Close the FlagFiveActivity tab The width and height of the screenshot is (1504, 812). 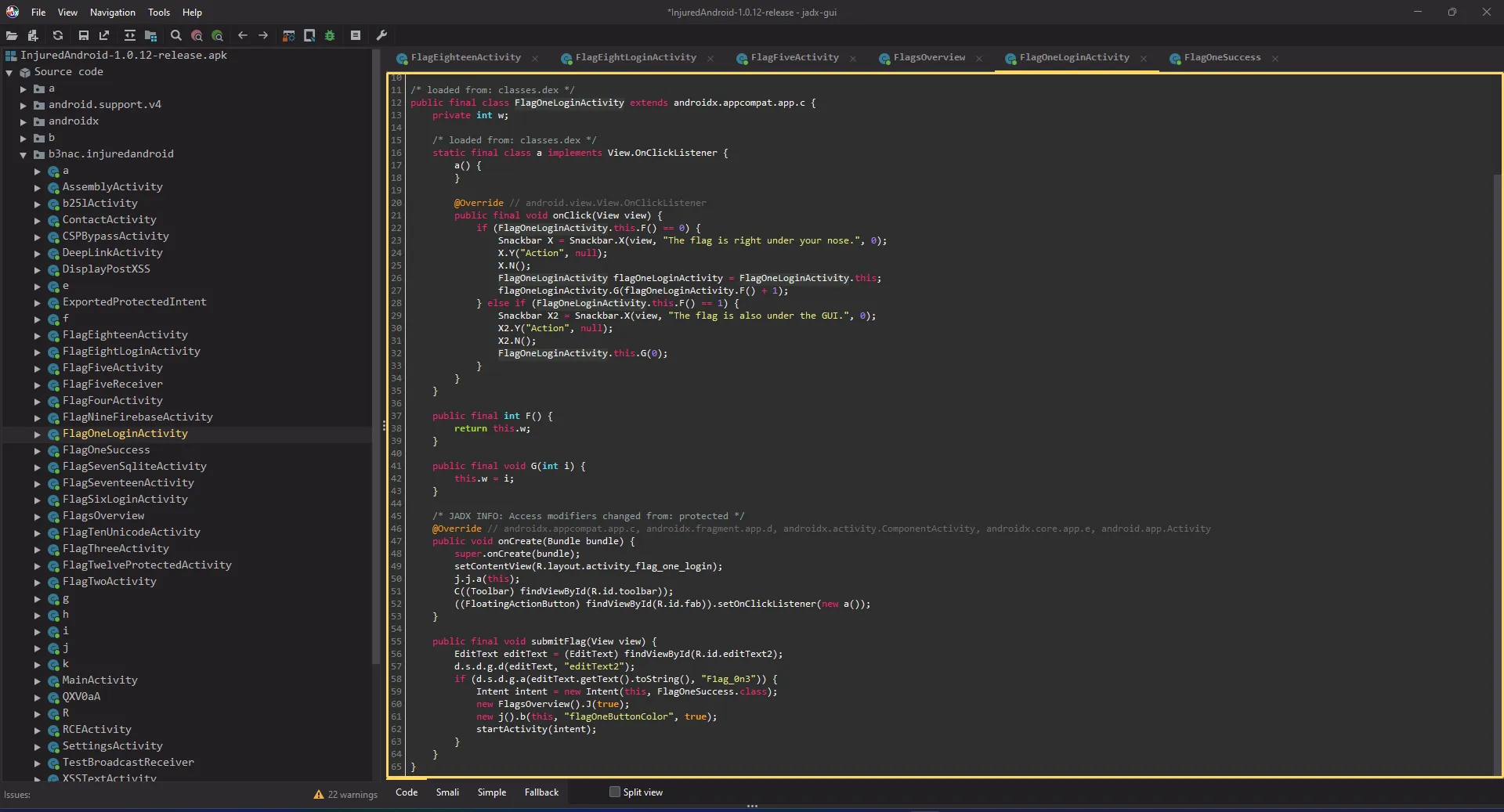[x=853, y=58]
